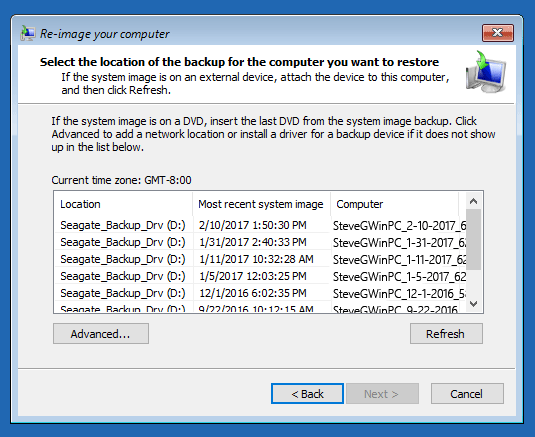This screenshot has width=535, height=437.
Task: Open the Advanced... options
Action: (101, 334)
